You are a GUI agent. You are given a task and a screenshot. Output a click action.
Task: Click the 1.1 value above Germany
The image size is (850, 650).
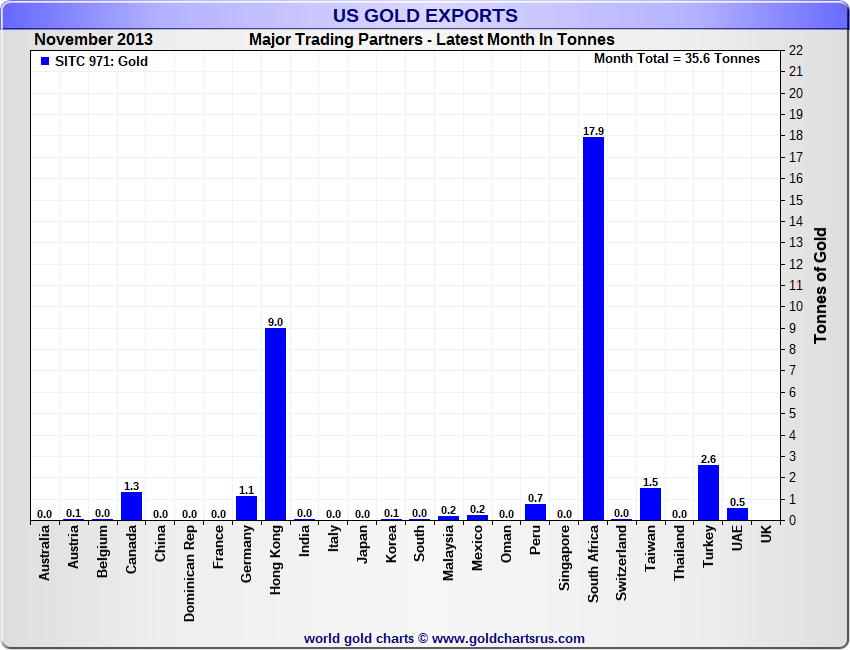(247, 490)
